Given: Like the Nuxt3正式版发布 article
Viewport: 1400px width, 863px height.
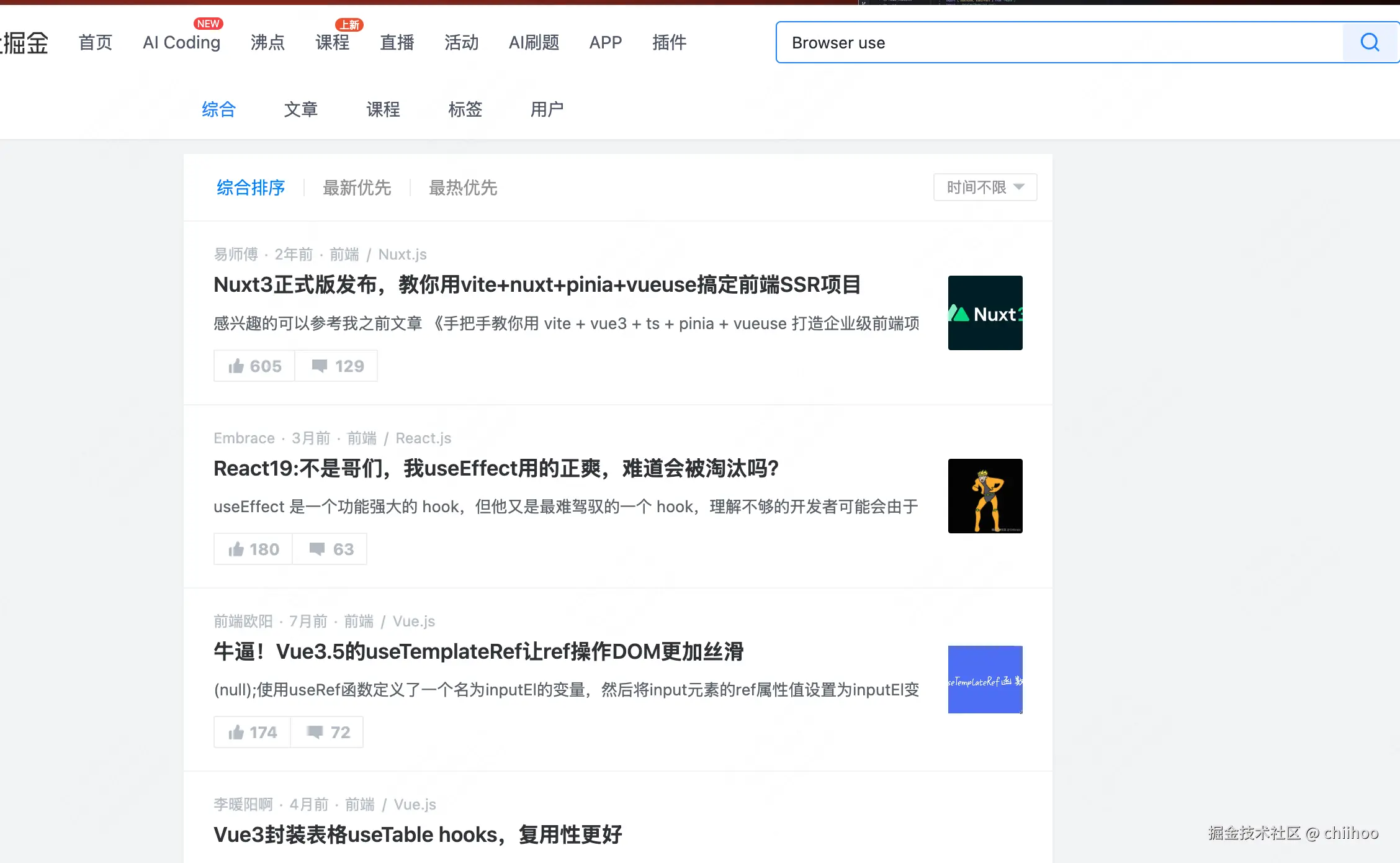Looking at the screenshot, I should [x=253, y=366].
